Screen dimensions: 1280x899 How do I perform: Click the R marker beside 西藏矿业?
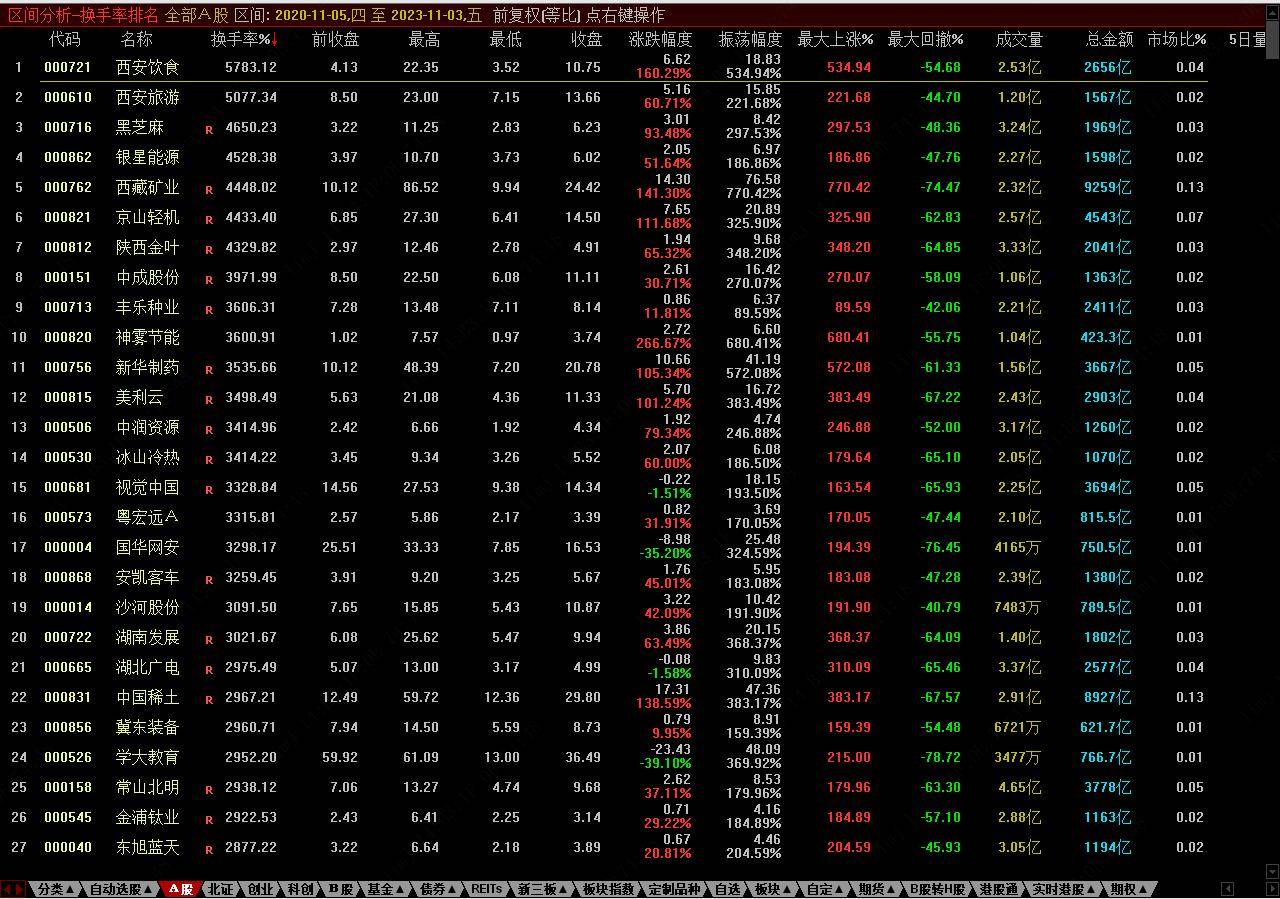209,190
